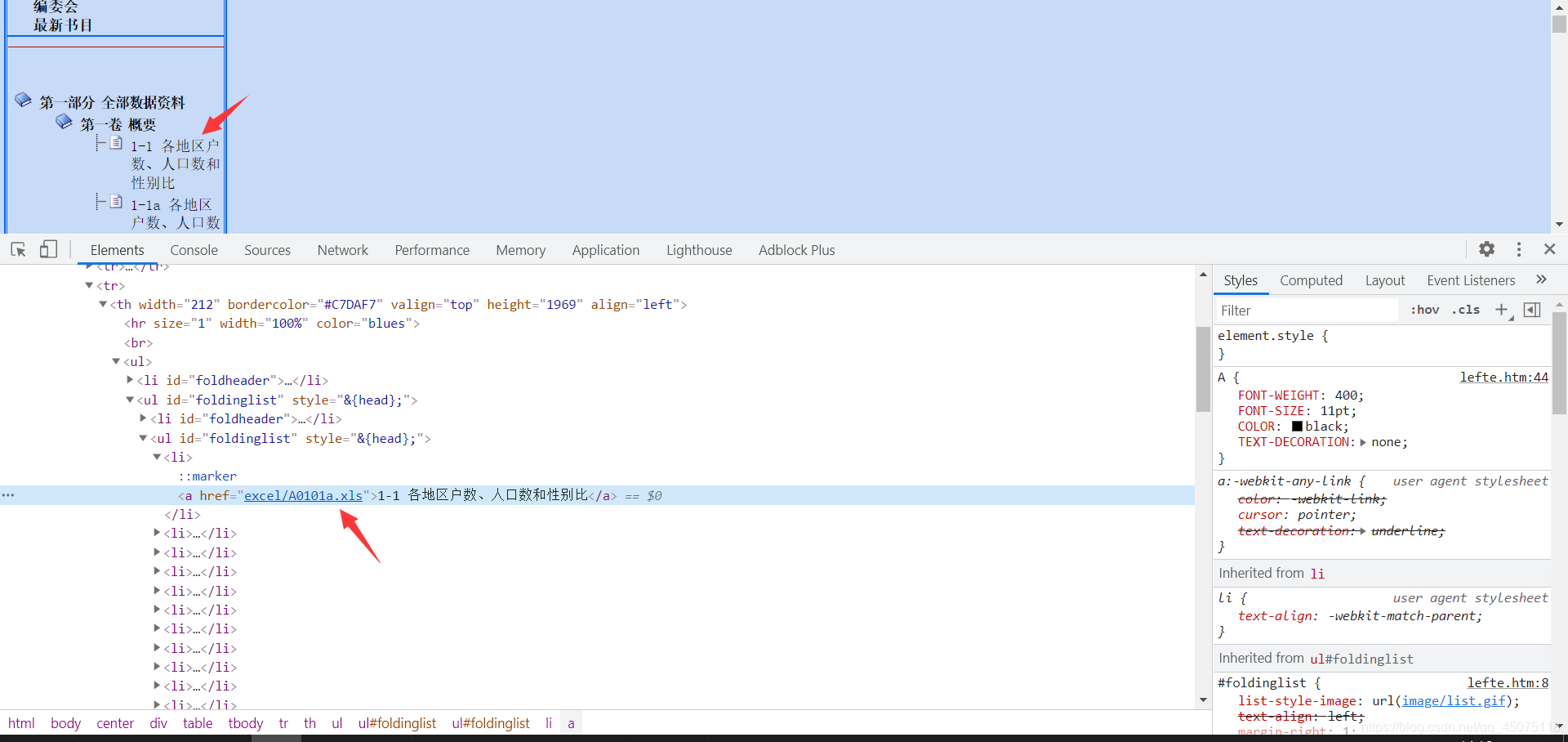Select tbody in breadcrumb bar
This screenshot has height=742, width=1568.
click(245, 723)
